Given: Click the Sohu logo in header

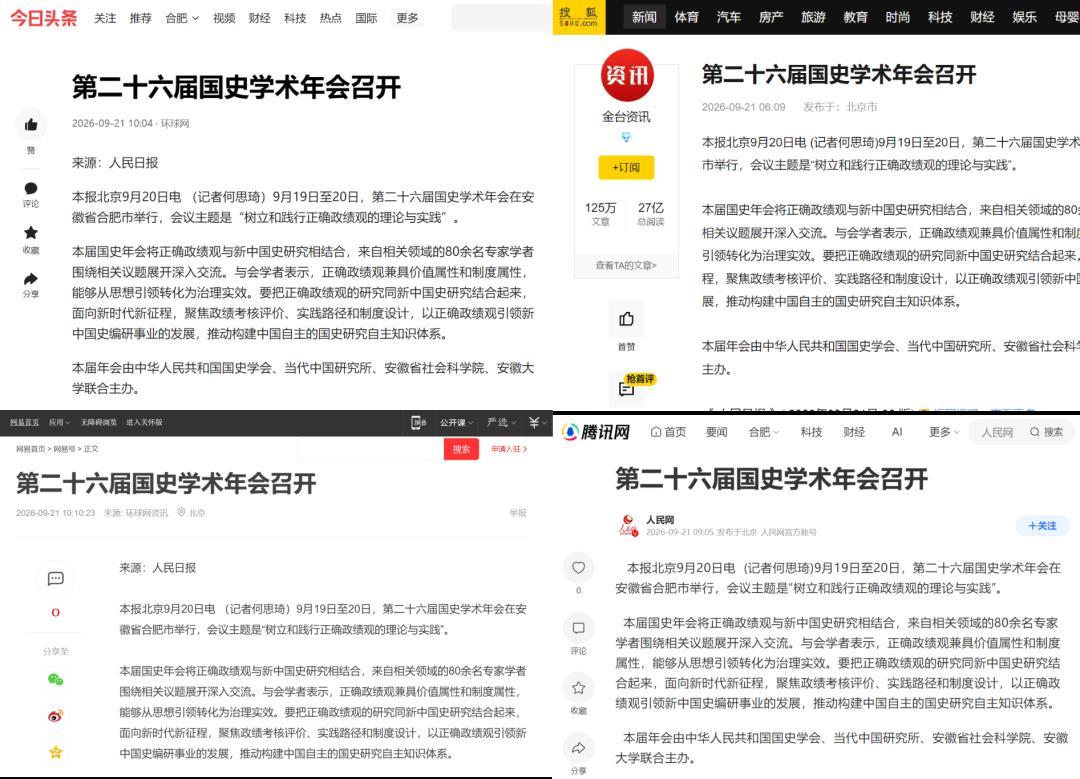Looking at the screenshot, I should (579, 17).
